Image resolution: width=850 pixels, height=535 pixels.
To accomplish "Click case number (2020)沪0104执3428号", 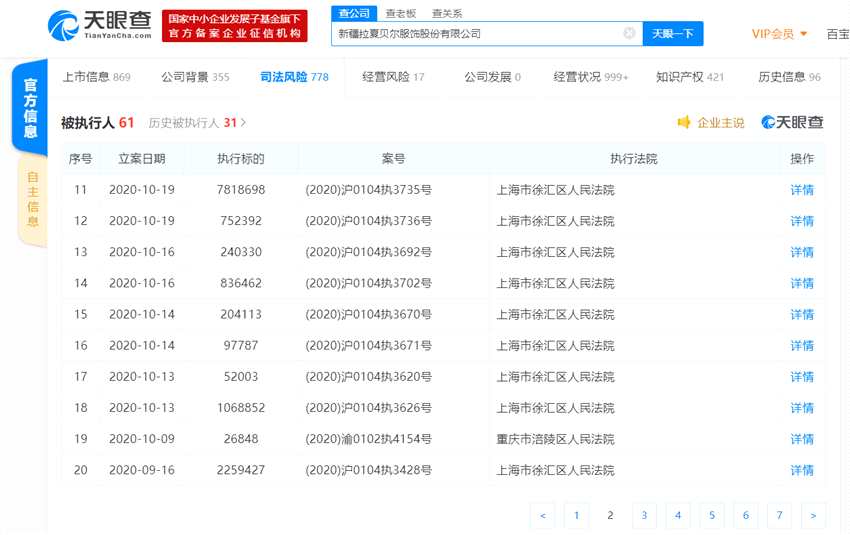I will (x=368, y=470).
